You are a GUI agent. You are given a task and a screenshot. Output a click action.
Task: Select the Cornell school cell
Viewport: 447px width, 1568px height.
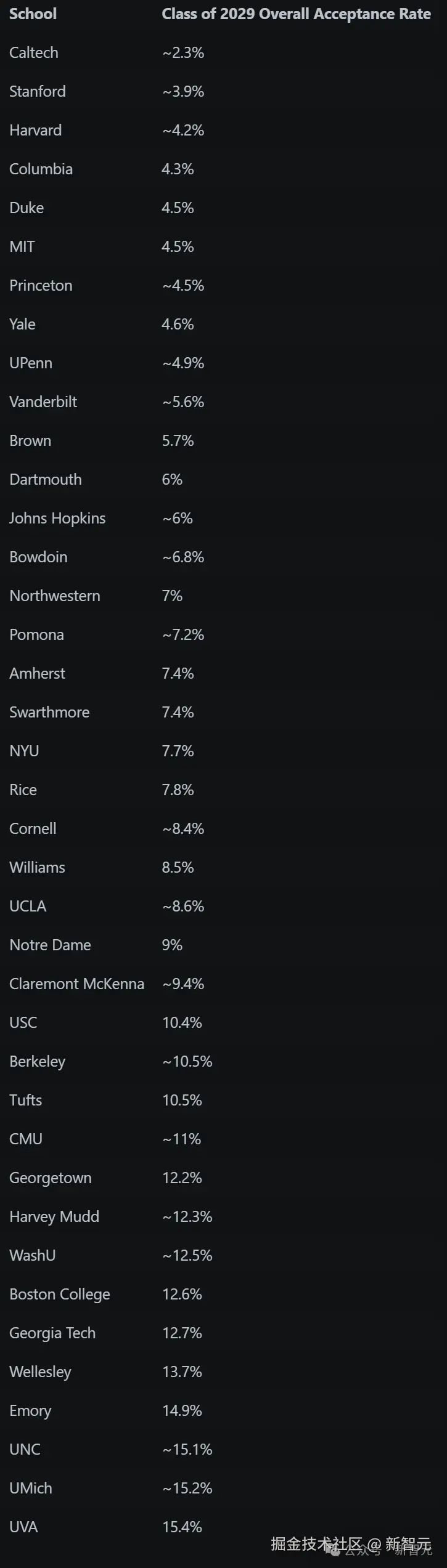(33, 828)
